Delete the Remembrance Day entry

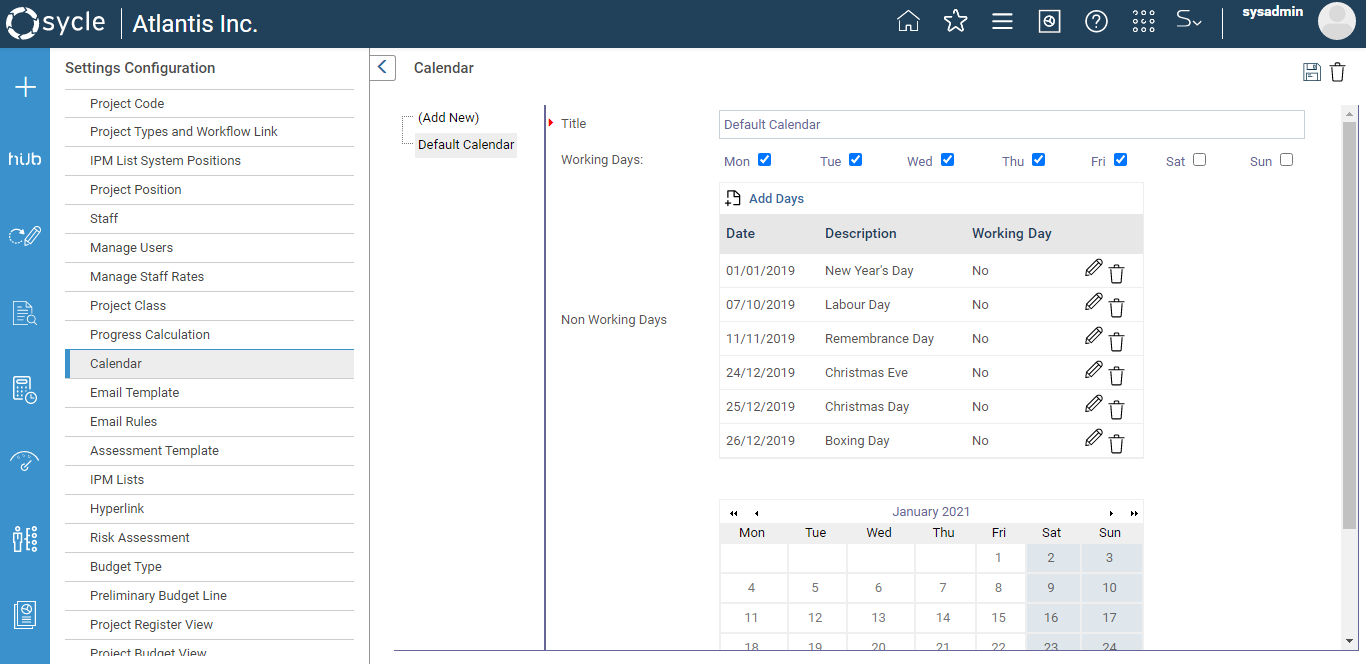tap(1117, 341)
